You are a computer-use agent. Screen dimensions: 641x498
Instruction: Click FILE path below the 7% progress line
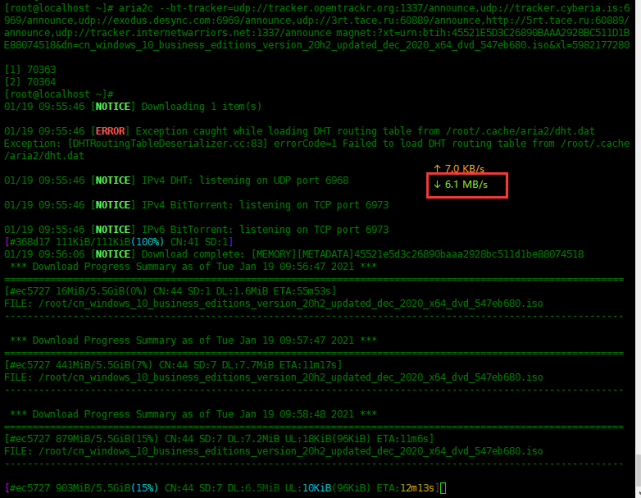tap(273, 377)
